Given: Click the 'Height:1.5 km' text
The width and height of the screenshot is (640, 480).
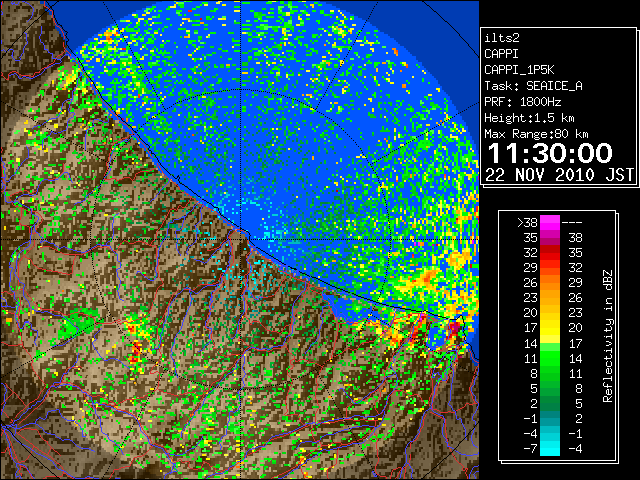Looking at the screenshot, I should click(529, 118).
